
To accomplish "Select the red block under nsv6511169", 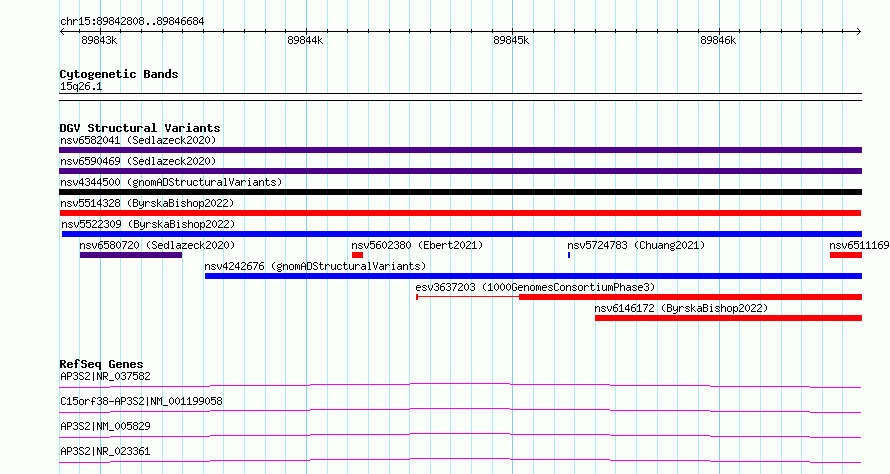I will coord(846,255).
